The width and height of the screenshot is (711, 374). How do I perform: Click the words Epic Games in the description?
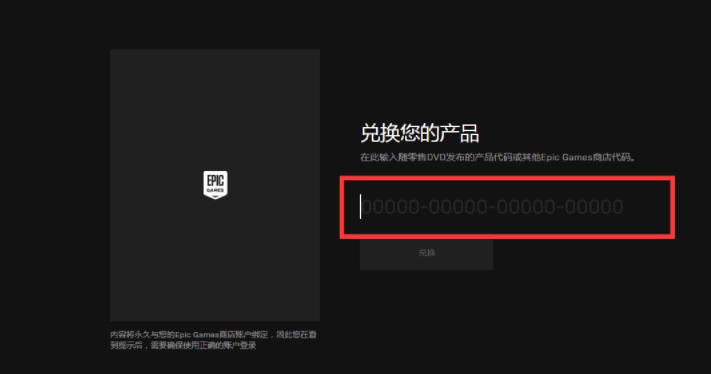567,157
